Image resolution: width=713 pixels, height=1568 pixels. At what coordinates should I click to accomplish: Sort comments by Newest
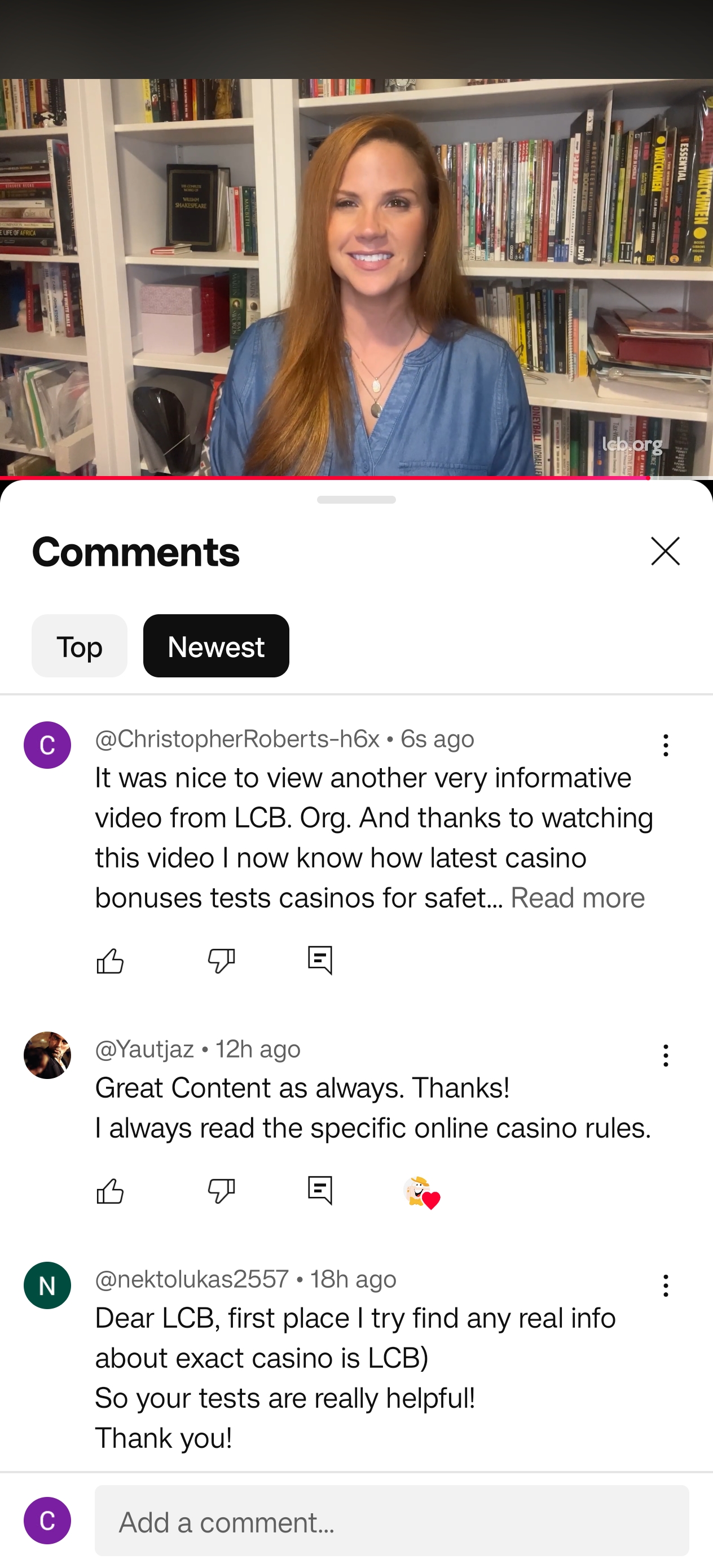coord(216,646)
